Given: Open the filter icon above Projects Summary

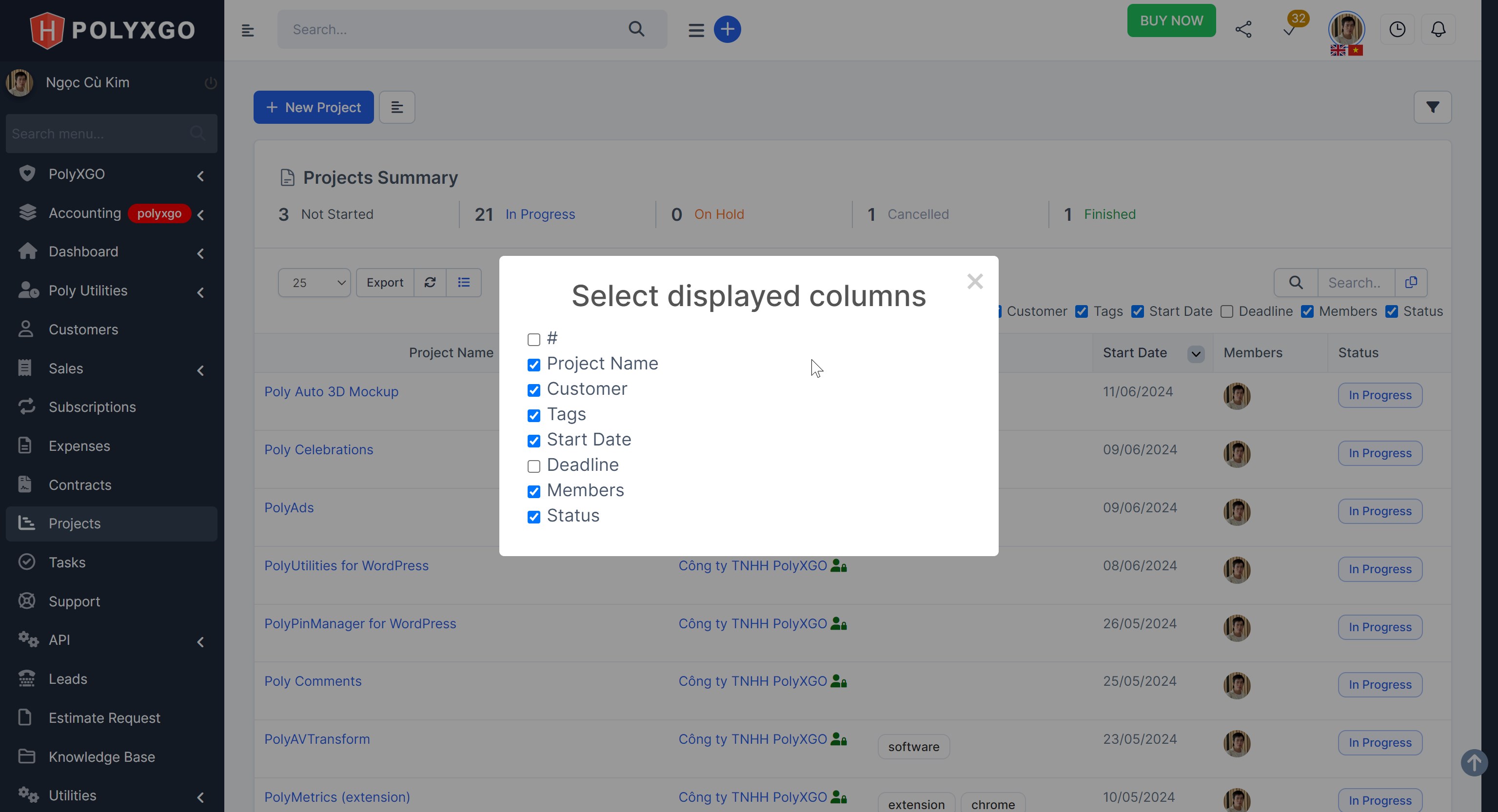Looking at the screenshot, I should coord(1433,107).
